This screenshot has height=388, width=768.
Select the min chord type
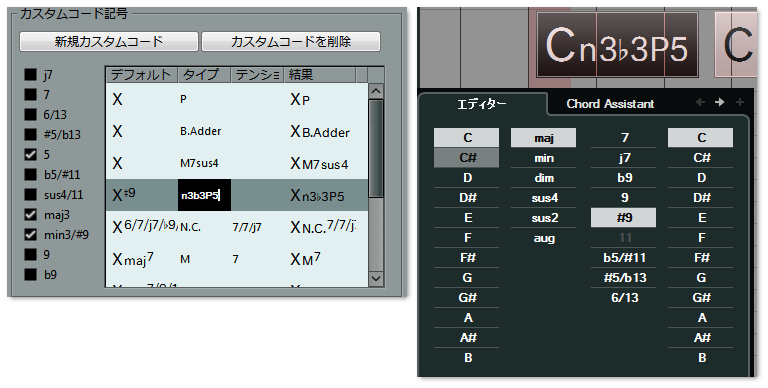pyautogui.click(x=543, y=158)
